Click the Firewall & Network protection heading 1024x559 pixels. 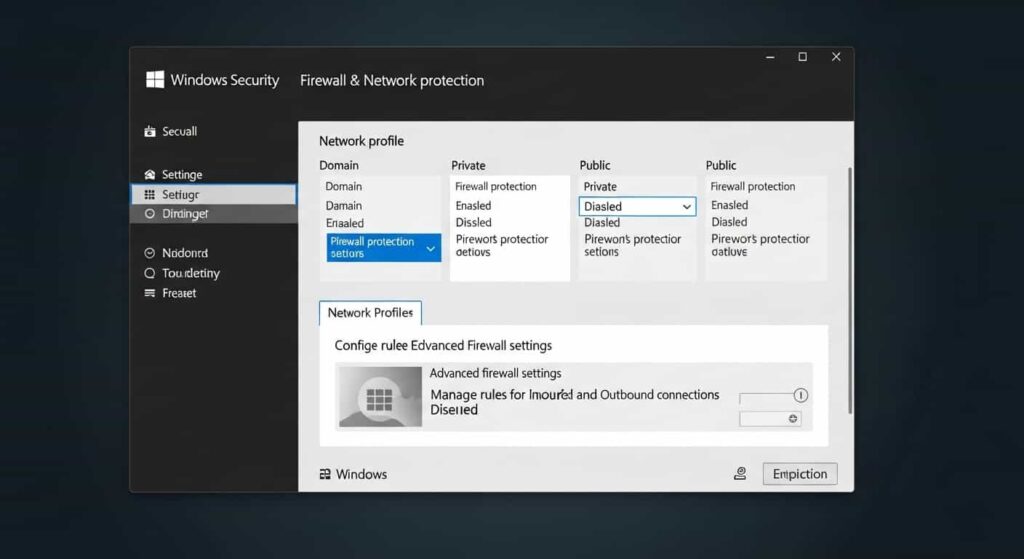[392, 80]
